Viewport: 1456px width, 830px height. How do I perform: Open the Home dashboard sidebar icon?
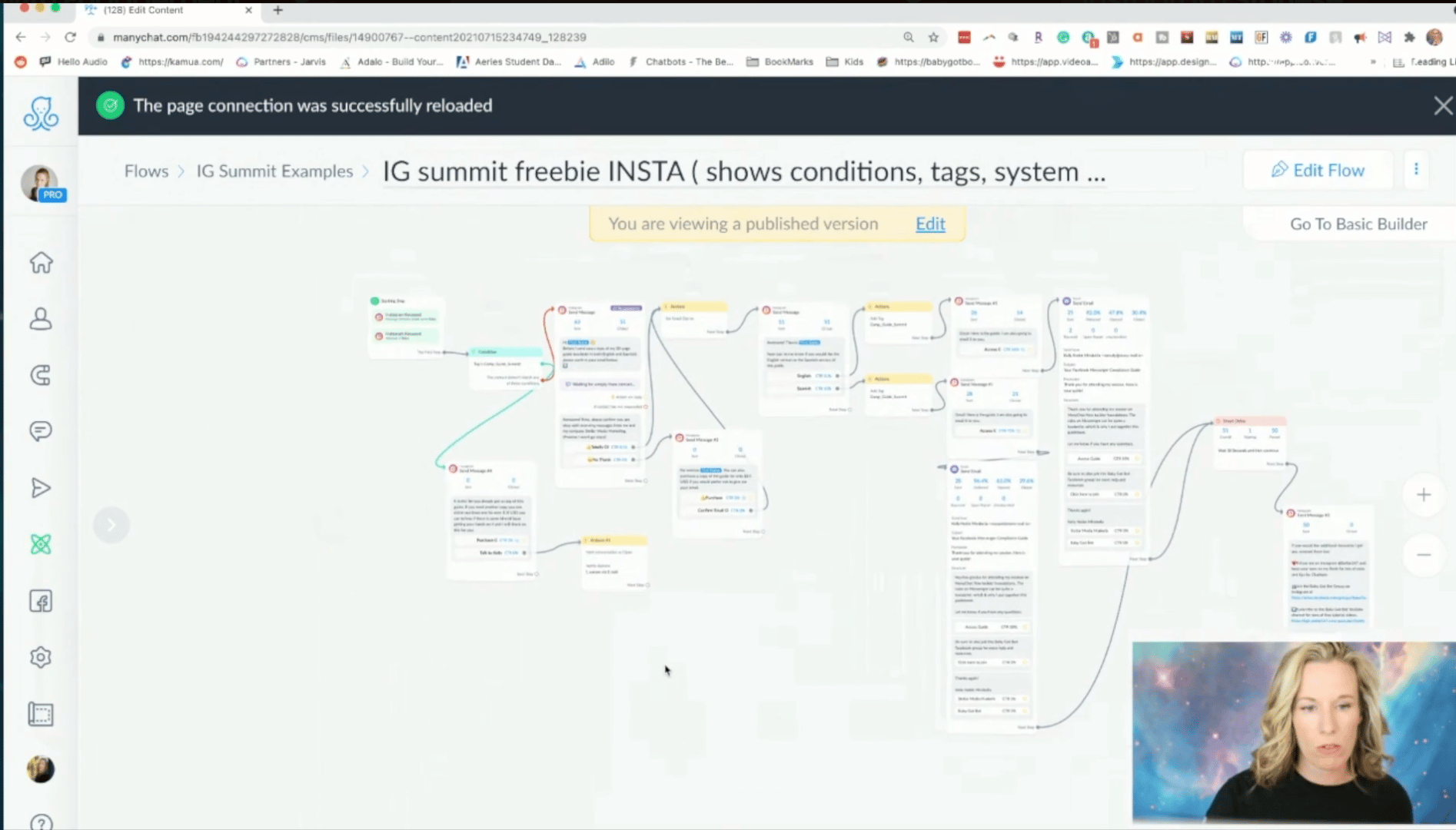(41, 263)
